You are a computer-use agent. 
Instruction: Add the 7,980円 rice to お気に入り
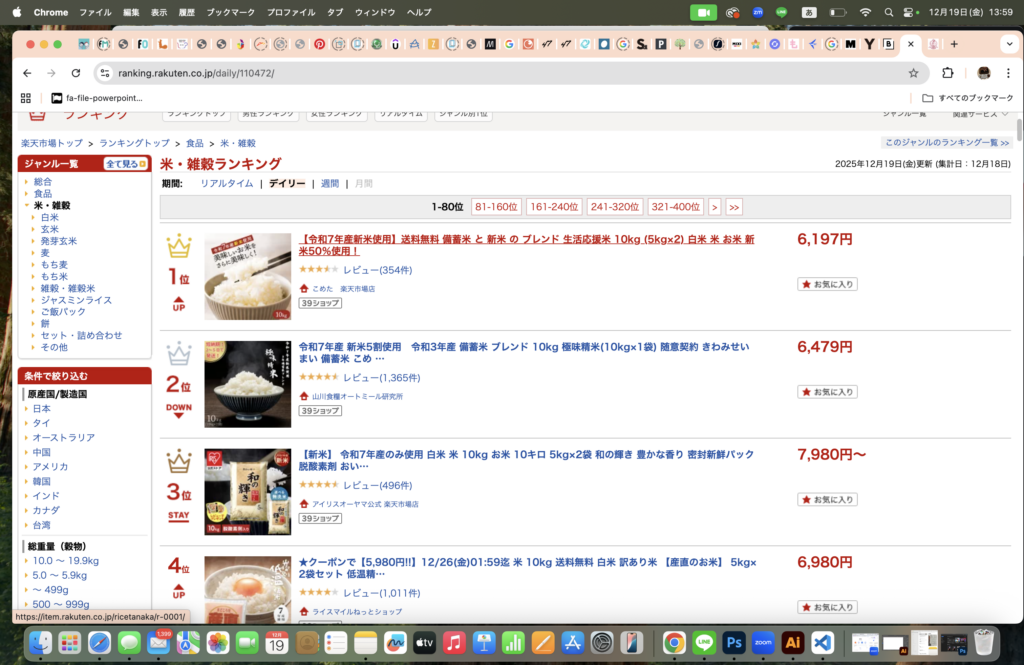click(827, 499)
